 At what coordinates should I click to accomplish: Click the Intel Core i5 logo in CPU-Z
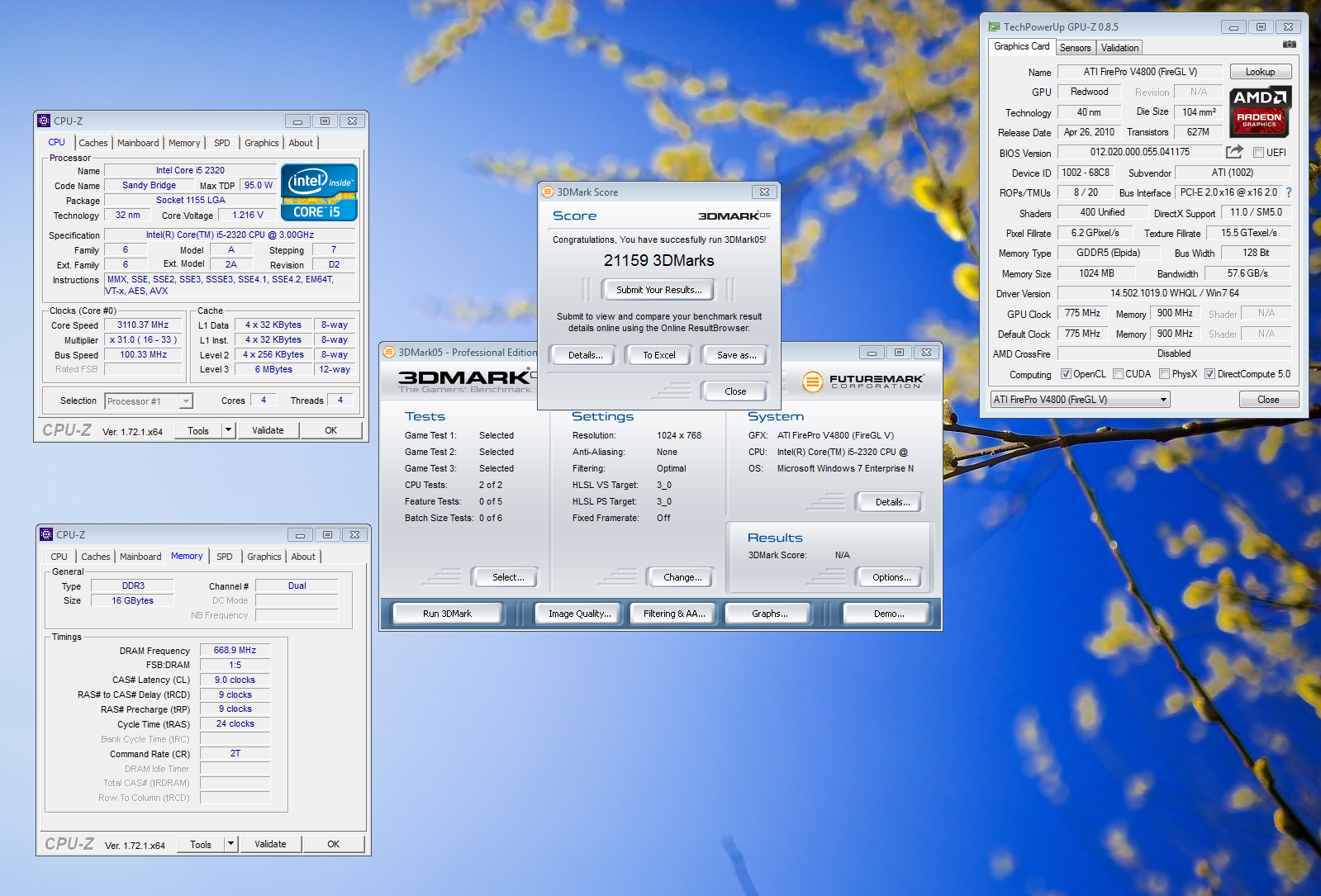pos(319,192)
